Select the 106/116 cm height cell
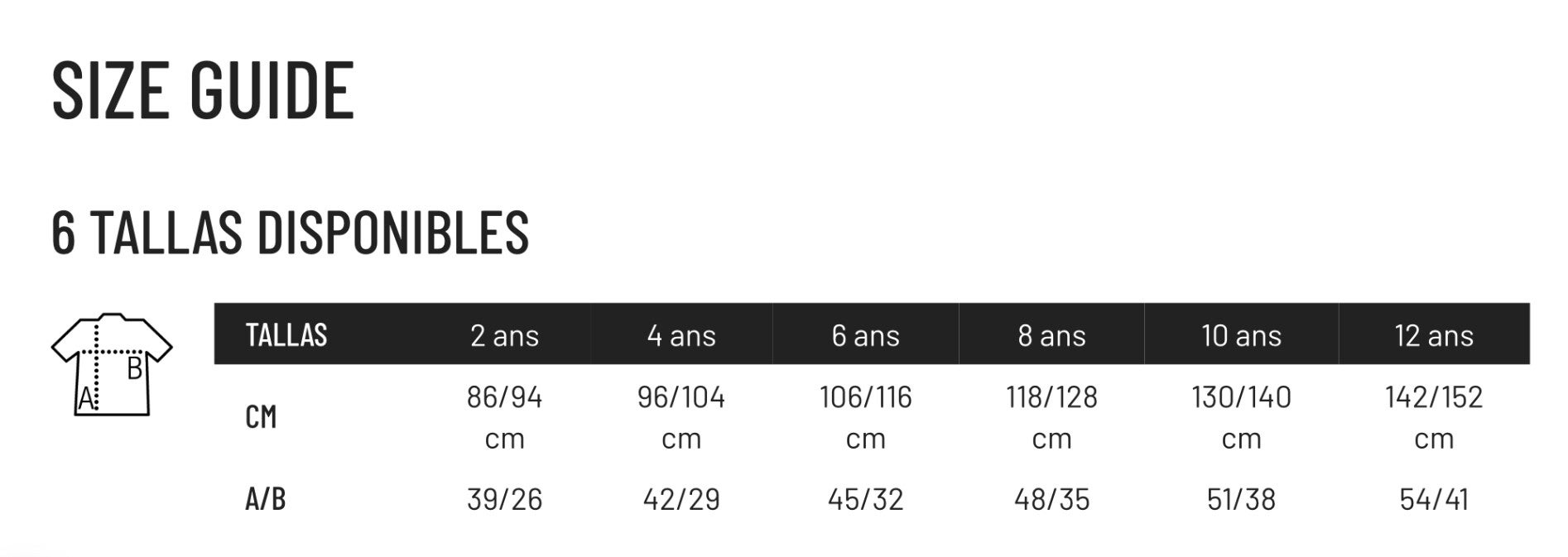This screenshot has height=557, width=1568. [865, 417]
